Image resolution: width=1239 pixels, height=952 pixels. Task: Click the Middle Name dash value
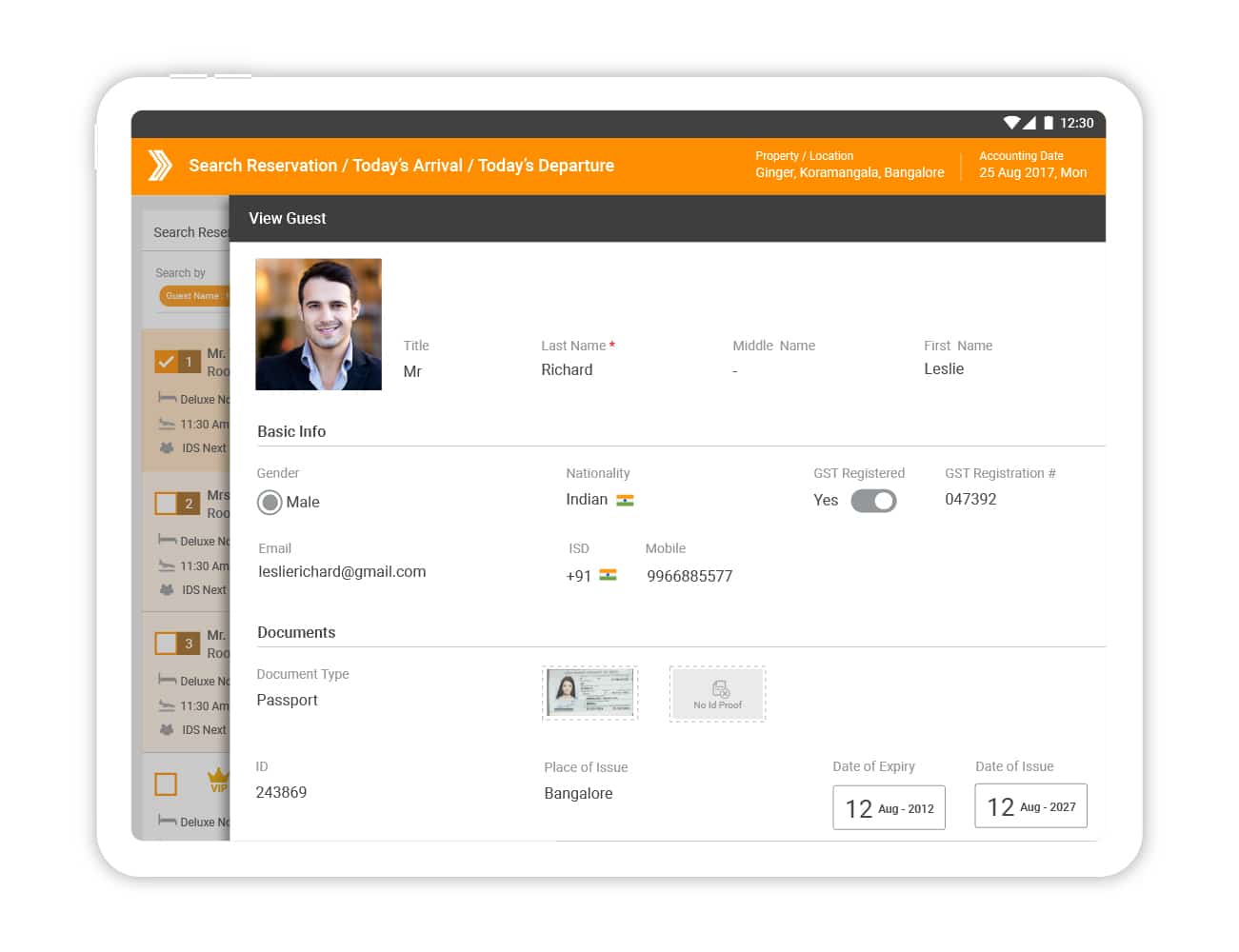[x=735, y=371]
